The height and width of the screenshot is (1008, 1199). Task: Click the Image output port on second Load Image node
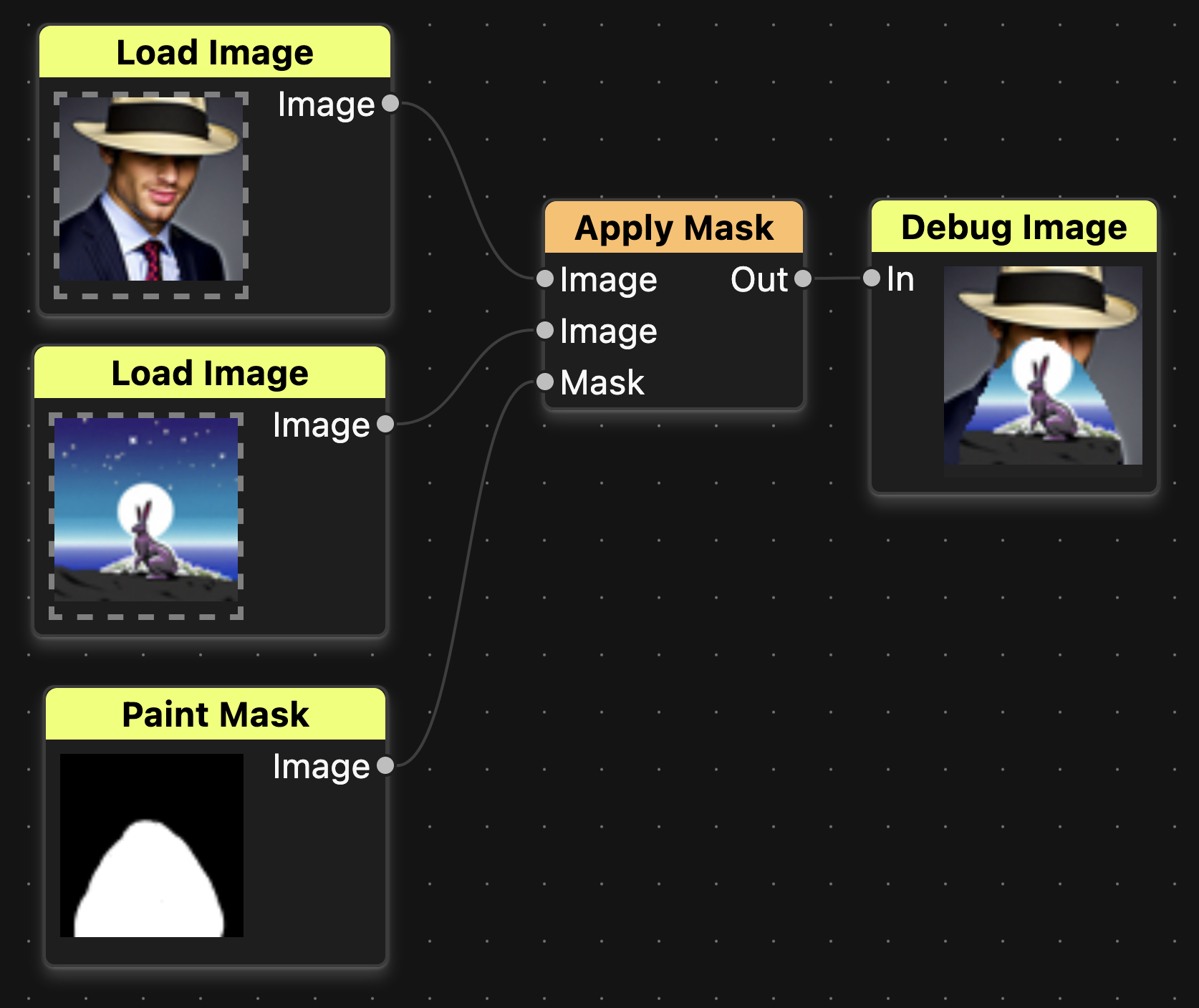click(385, 425)
